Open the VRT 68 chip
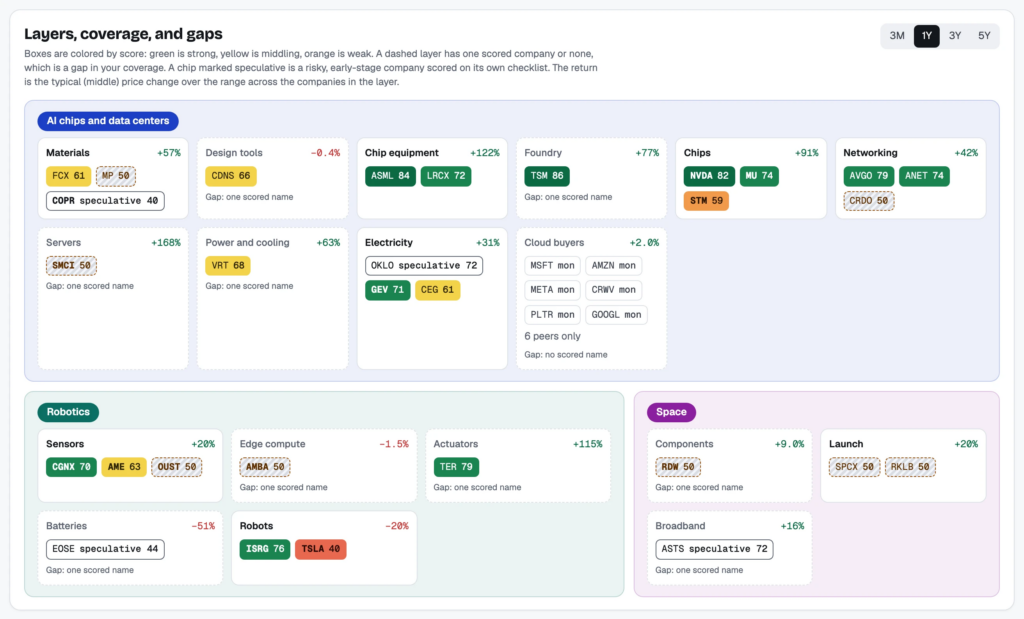The width and height of the screenshot is (1024, 619). (228, 265)
